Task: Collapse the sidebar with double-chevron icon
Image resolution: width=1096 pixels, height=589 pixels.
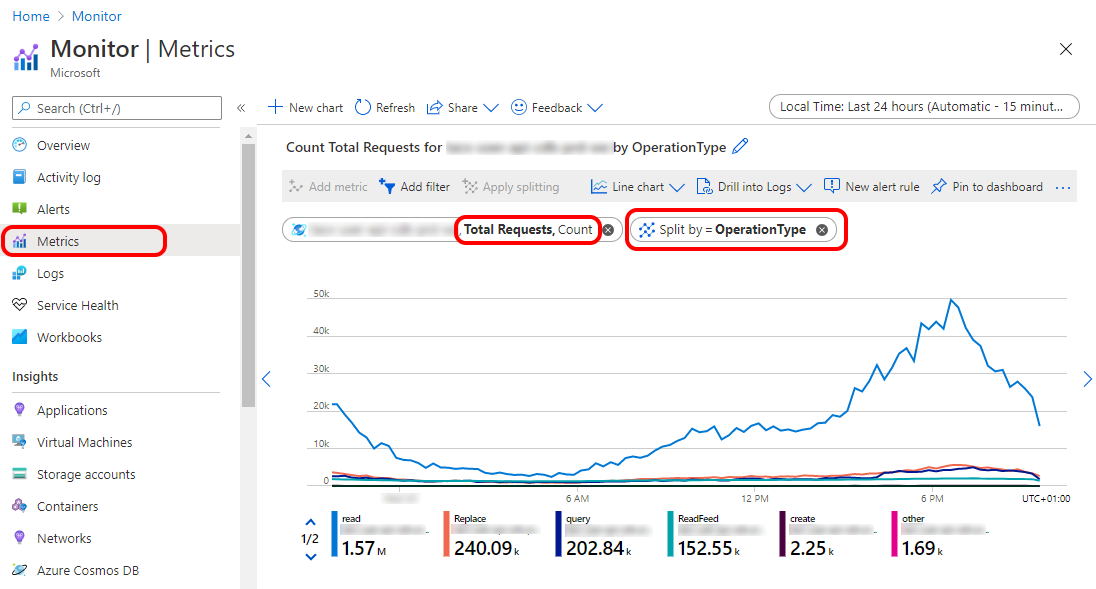Action: coord(241,108)
